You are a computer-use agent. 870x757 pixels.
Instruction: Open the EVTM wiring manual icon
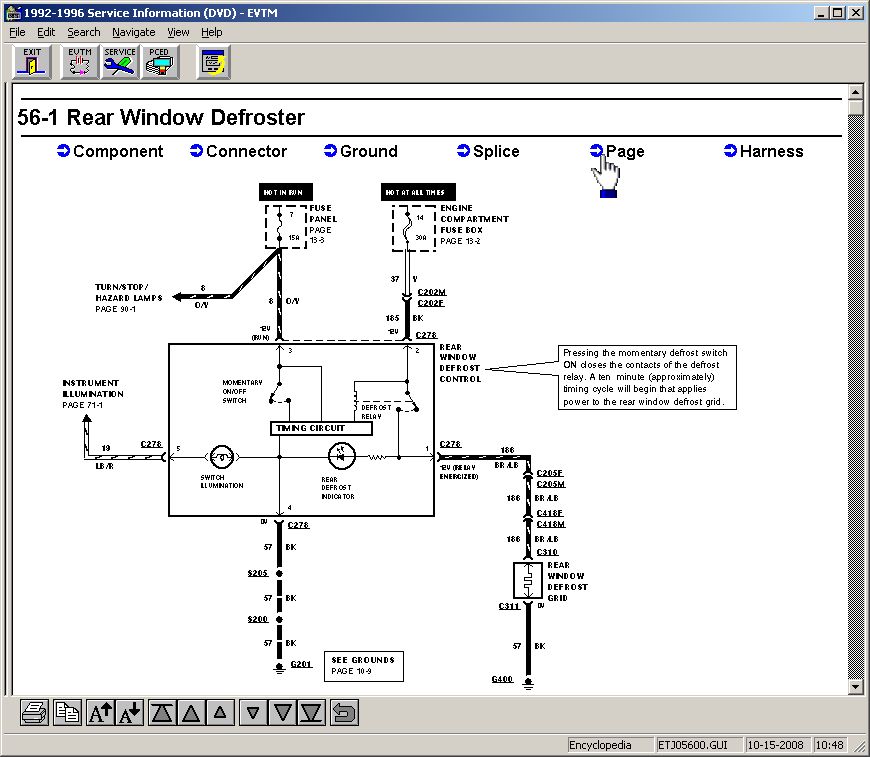tap(79, 62)
